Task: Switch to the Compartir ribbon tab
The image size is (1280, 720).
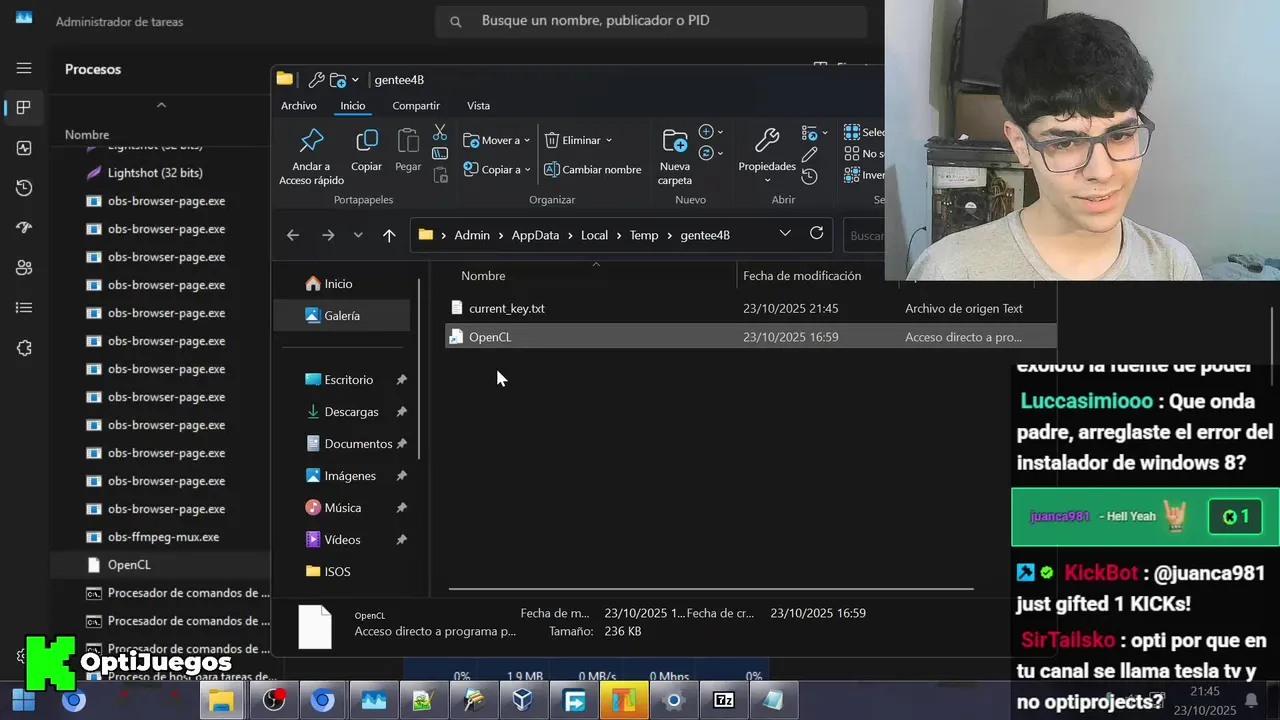Action: pyautogui.click(x=416, y=105)
